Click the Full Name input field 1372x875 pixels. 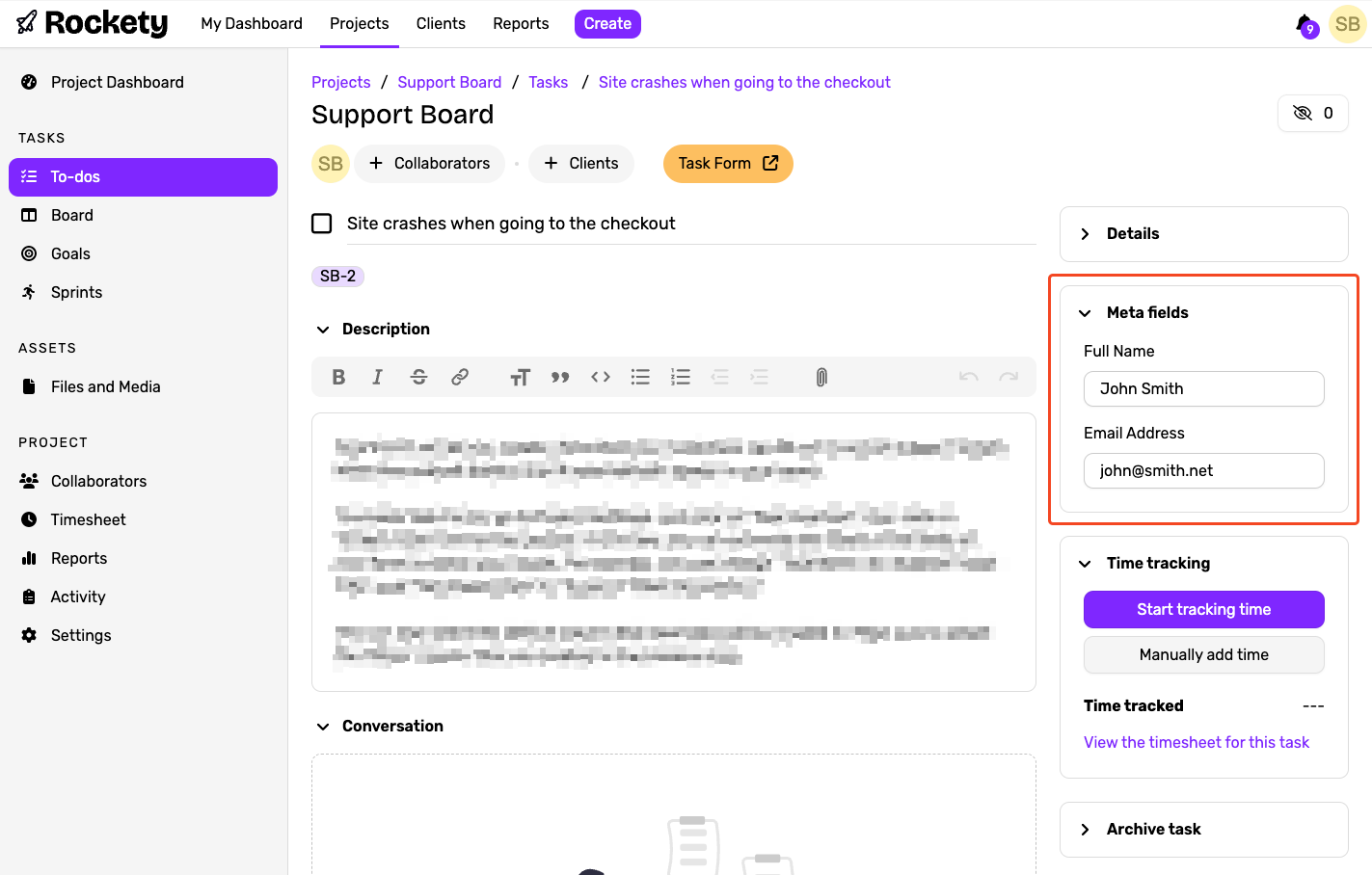pos(1204,389)
